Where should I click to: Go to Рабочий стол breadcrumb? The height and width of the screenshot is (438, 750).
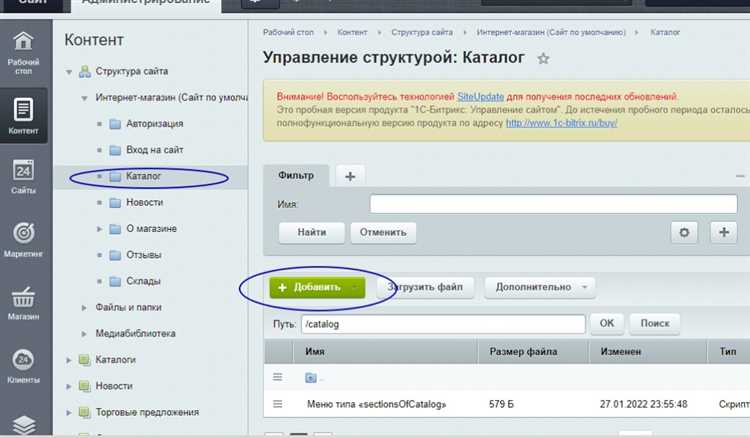288,33
